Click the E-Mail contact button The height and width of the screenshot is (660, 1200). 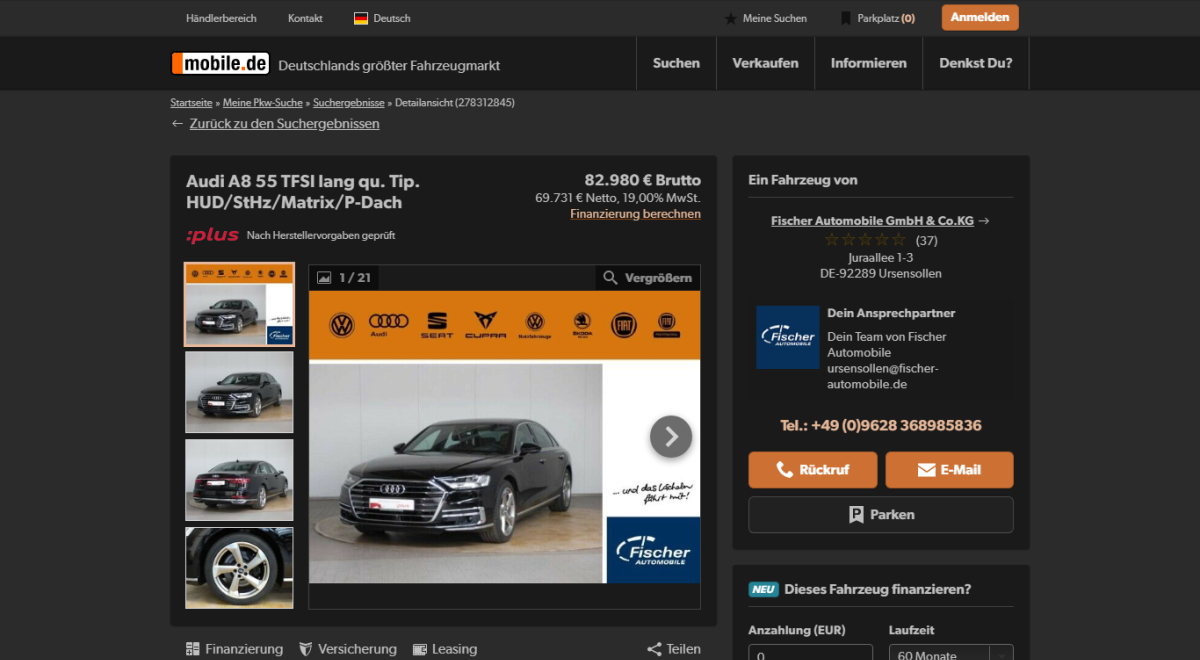pyautogui.click(x=949, y=470)
